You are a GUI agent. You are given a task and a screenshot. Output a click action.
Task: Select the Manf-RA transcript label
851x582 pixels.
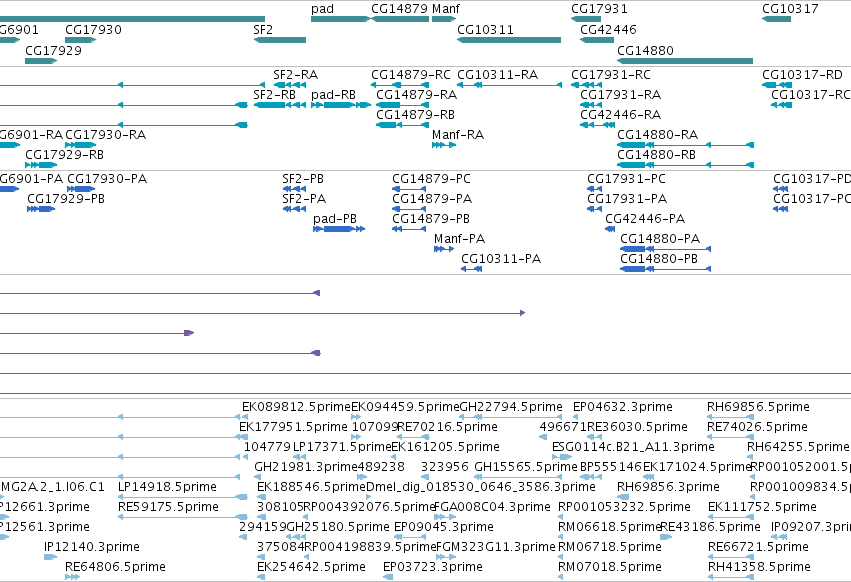click(458, 135)
